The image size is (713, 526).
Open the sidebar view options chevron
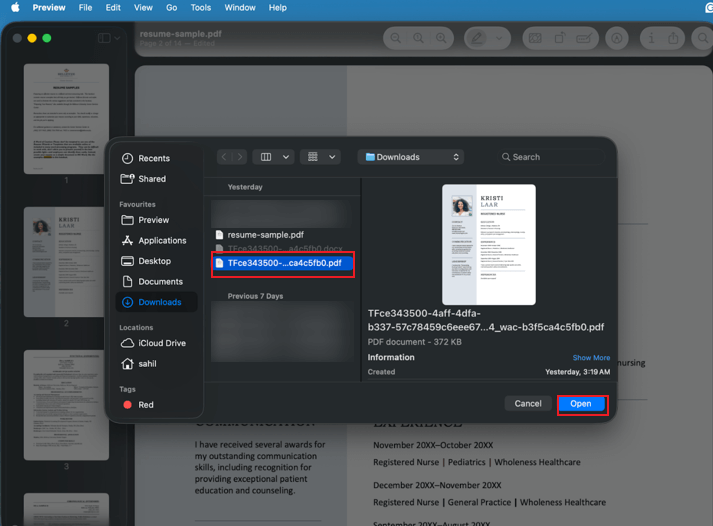click(x=117, y=38)
